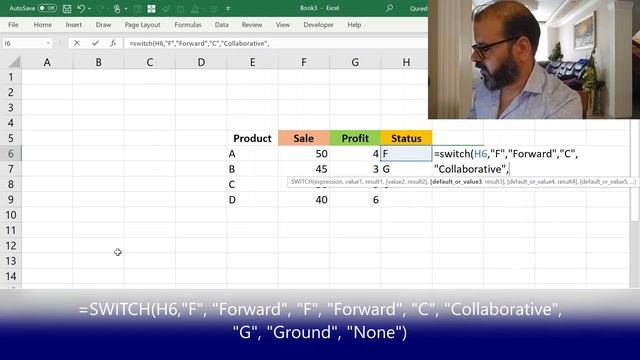Select column header A
Image resolution: width=640 pixels, height=360 pixels.
[x=47, y=62]
